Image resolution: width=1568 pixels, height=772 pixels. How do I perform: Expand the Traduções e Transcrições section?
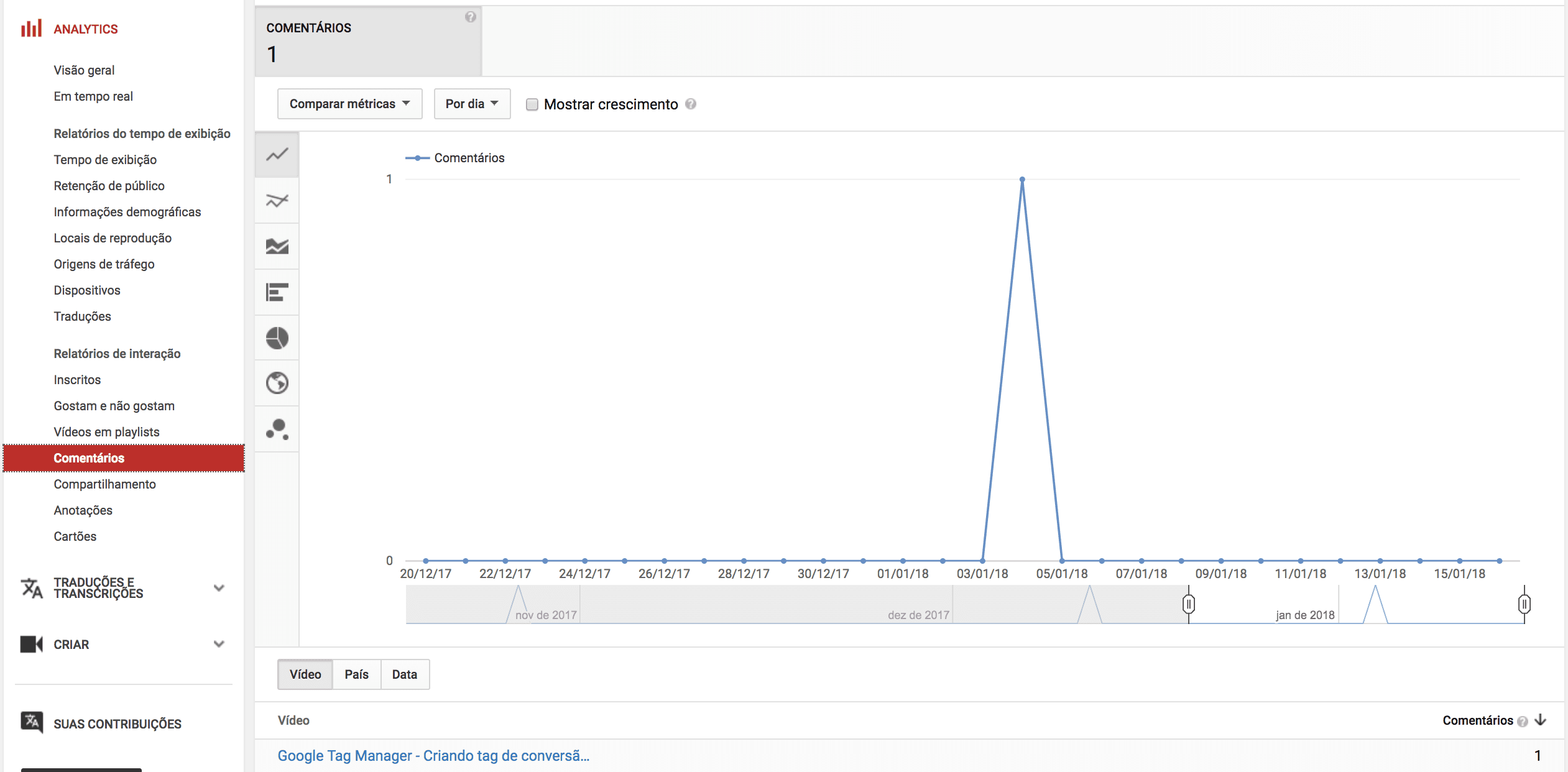[x=218, y=587]
